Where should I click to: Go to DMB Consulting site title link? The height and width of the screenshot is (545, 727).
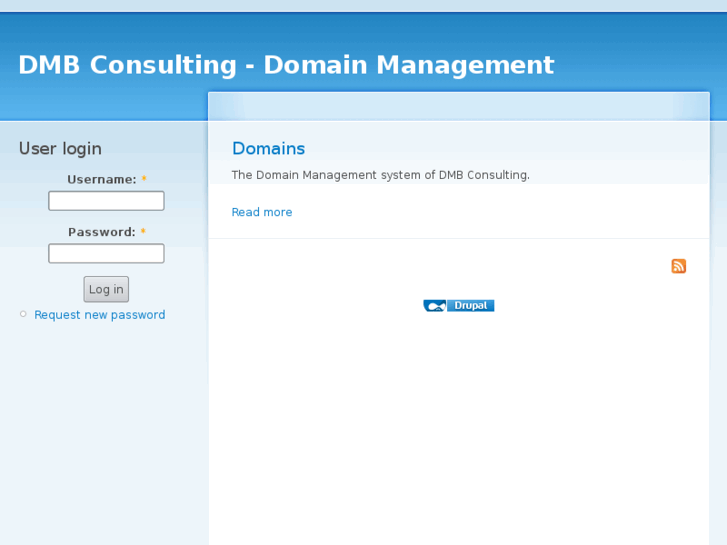(x=286, y=65)
